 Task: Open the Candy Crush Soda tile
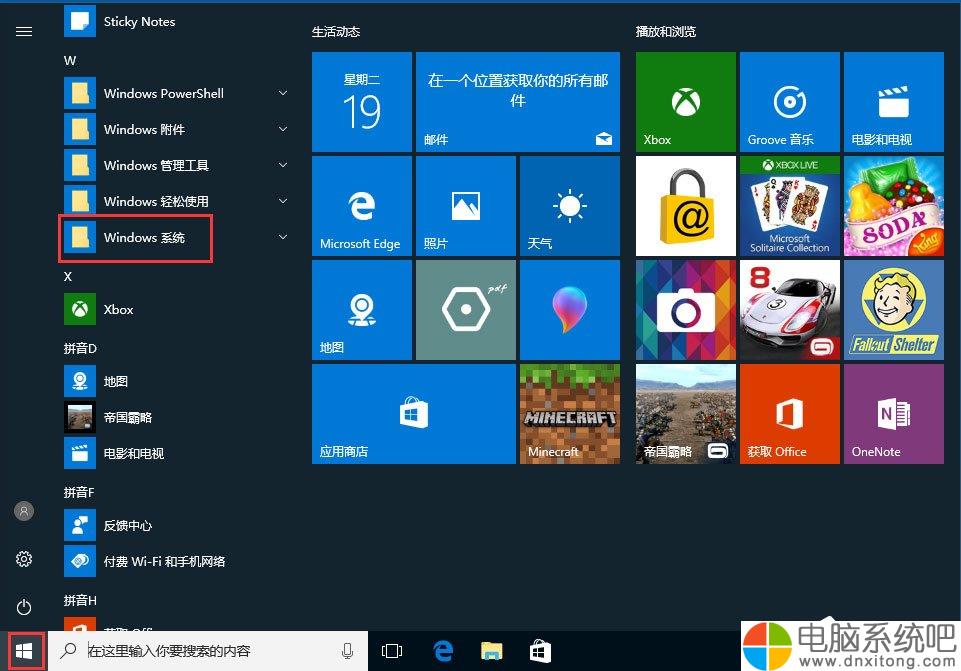point(894,206)
